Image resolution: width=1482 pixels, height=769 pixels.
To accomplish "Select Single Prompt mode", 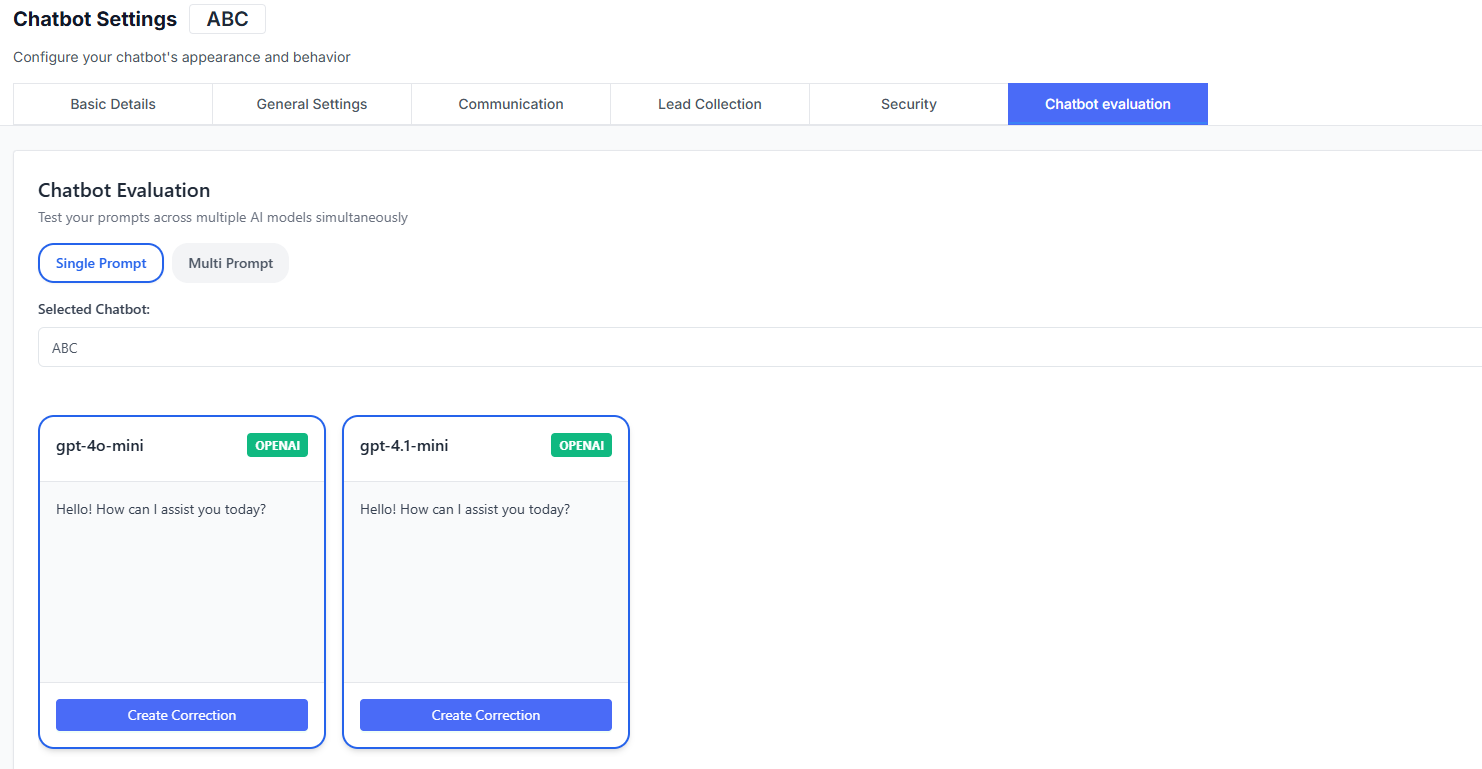I will (100, 262).
